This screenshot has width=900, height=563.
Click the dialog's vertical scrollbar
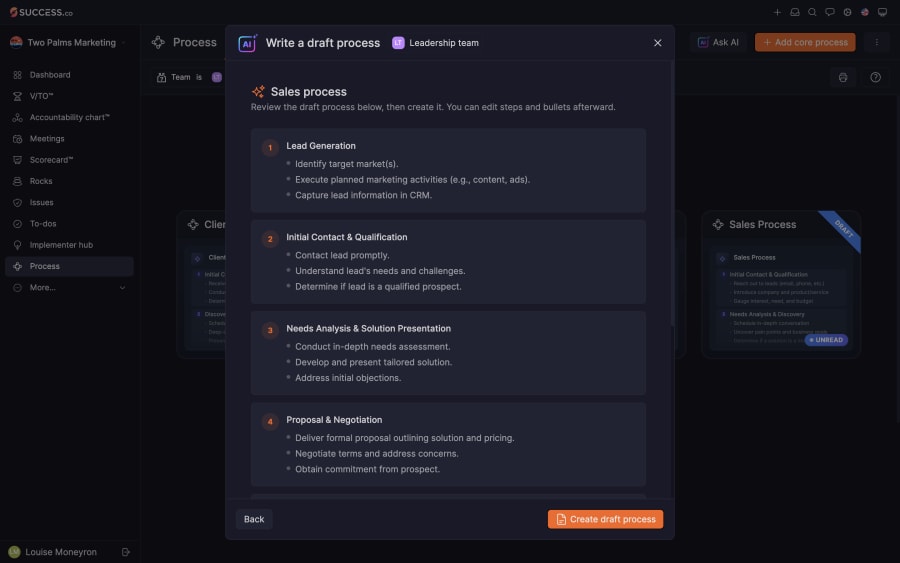(672, 195)
